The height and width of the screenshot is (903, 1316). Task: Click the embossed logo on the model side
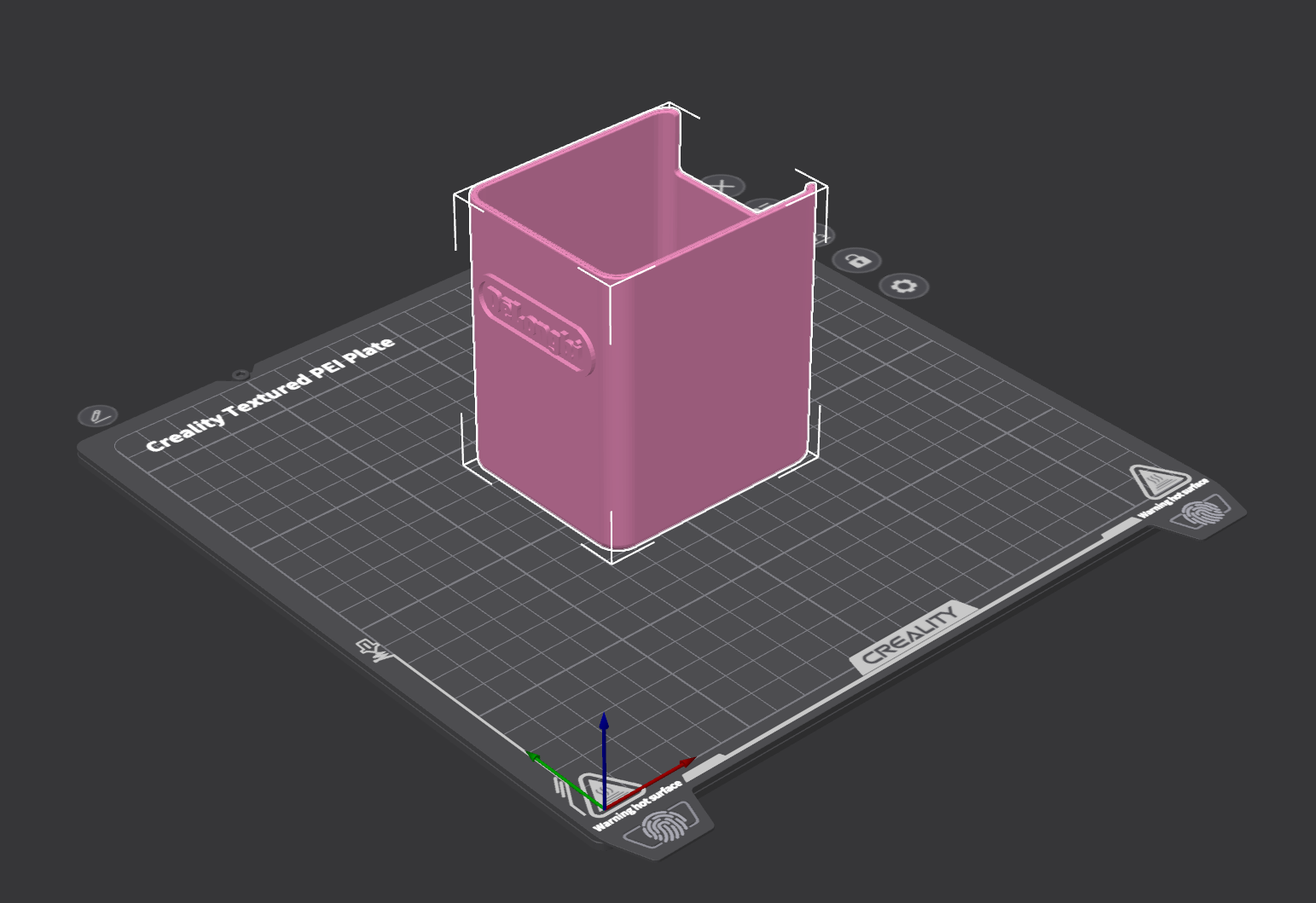[536, 325]
